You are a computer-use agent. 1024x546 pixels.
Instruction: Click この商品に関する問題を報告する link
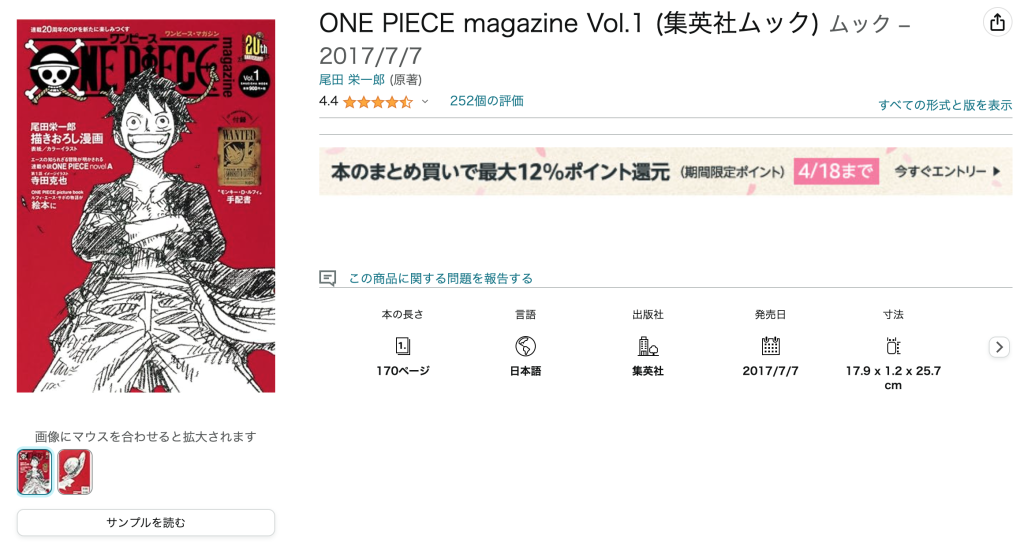(441, 278)
